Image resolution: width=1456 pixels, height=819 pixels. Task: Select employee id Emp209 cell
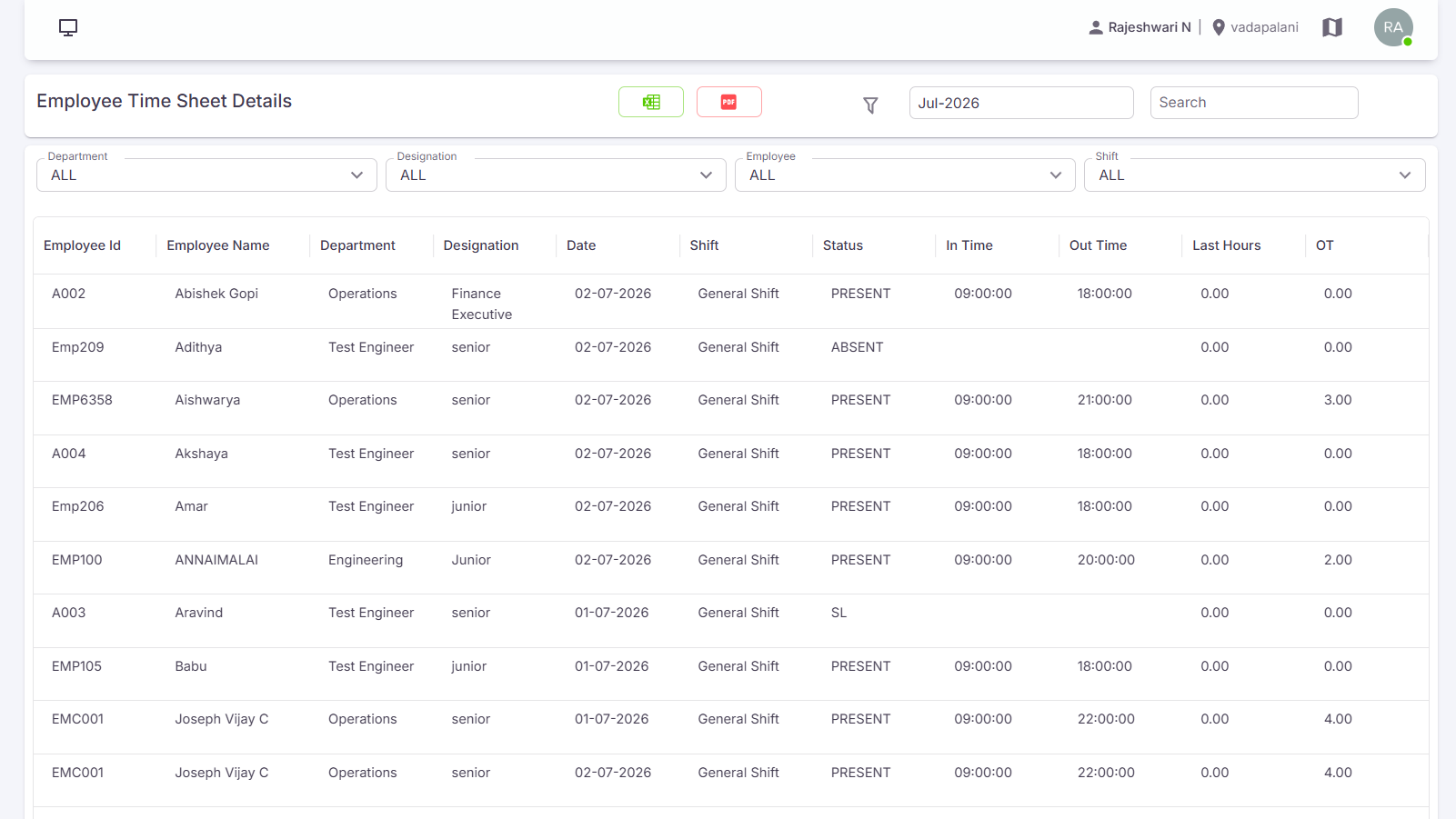(77, 347)
